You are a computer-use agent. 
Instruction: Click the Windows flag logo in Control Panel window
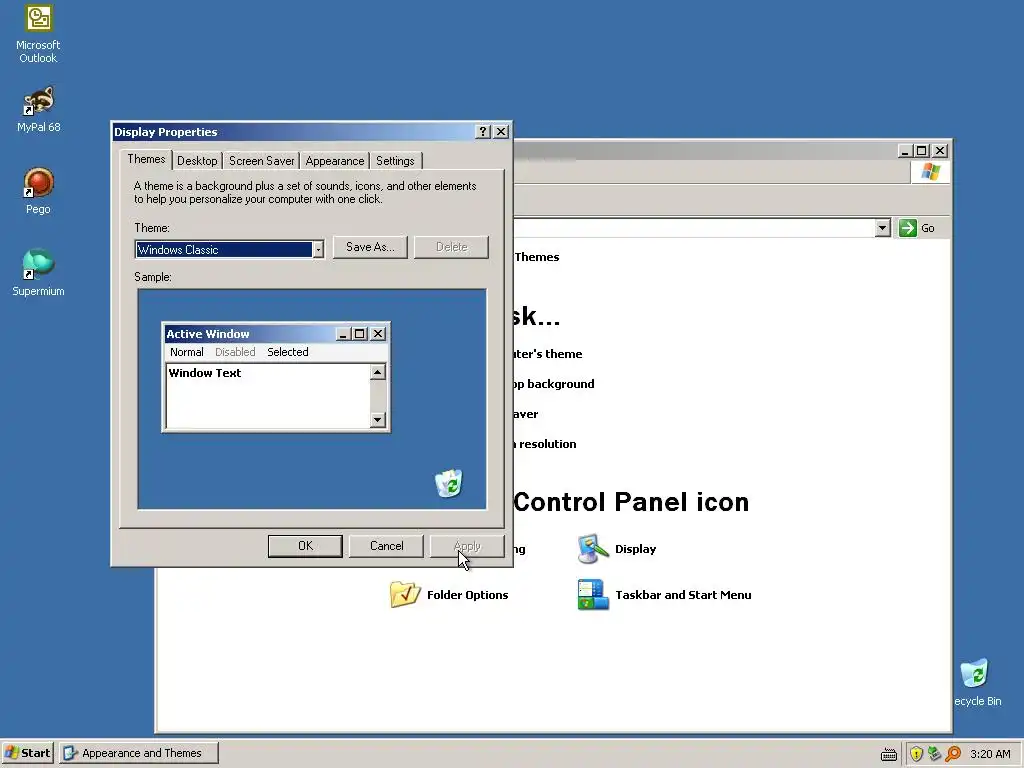point(931,172)
